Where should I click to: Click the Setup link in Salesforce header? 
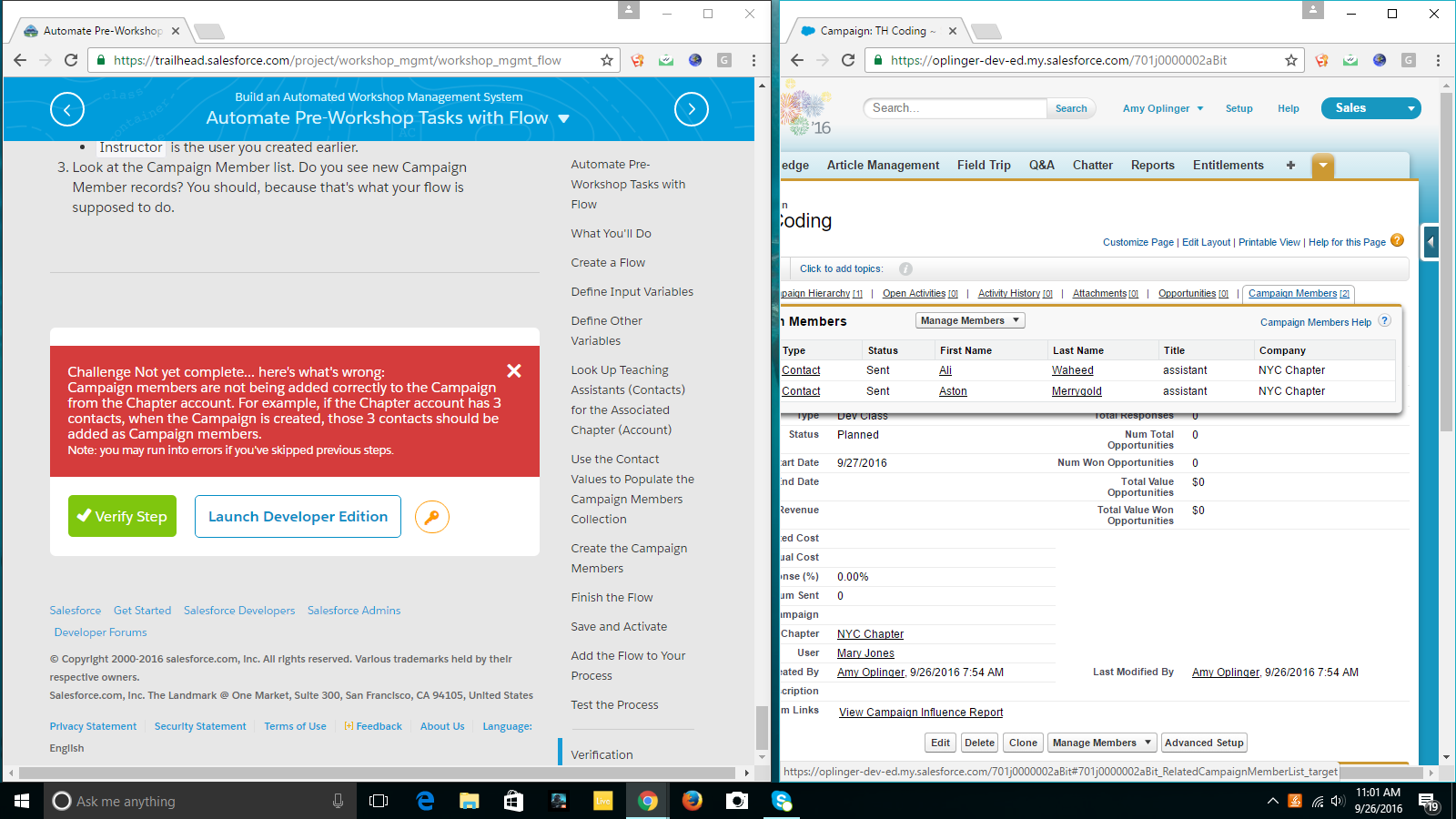click(1239, 108)
